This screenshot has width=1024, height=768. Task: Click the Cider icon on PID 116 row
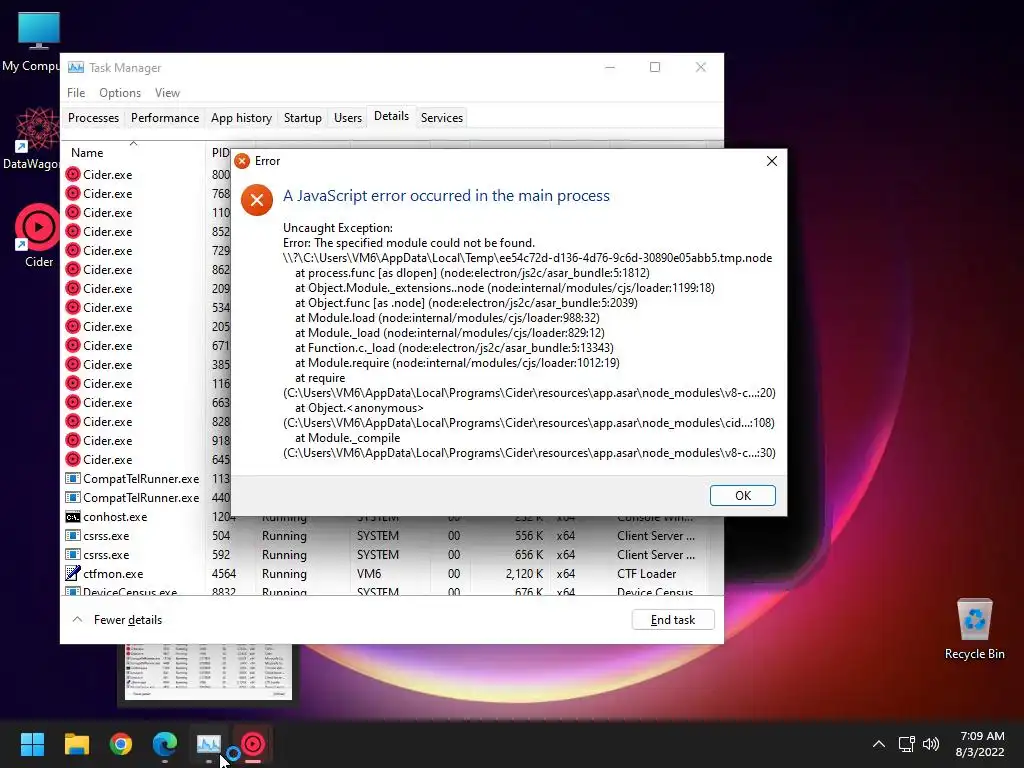[x=72, y=383]
